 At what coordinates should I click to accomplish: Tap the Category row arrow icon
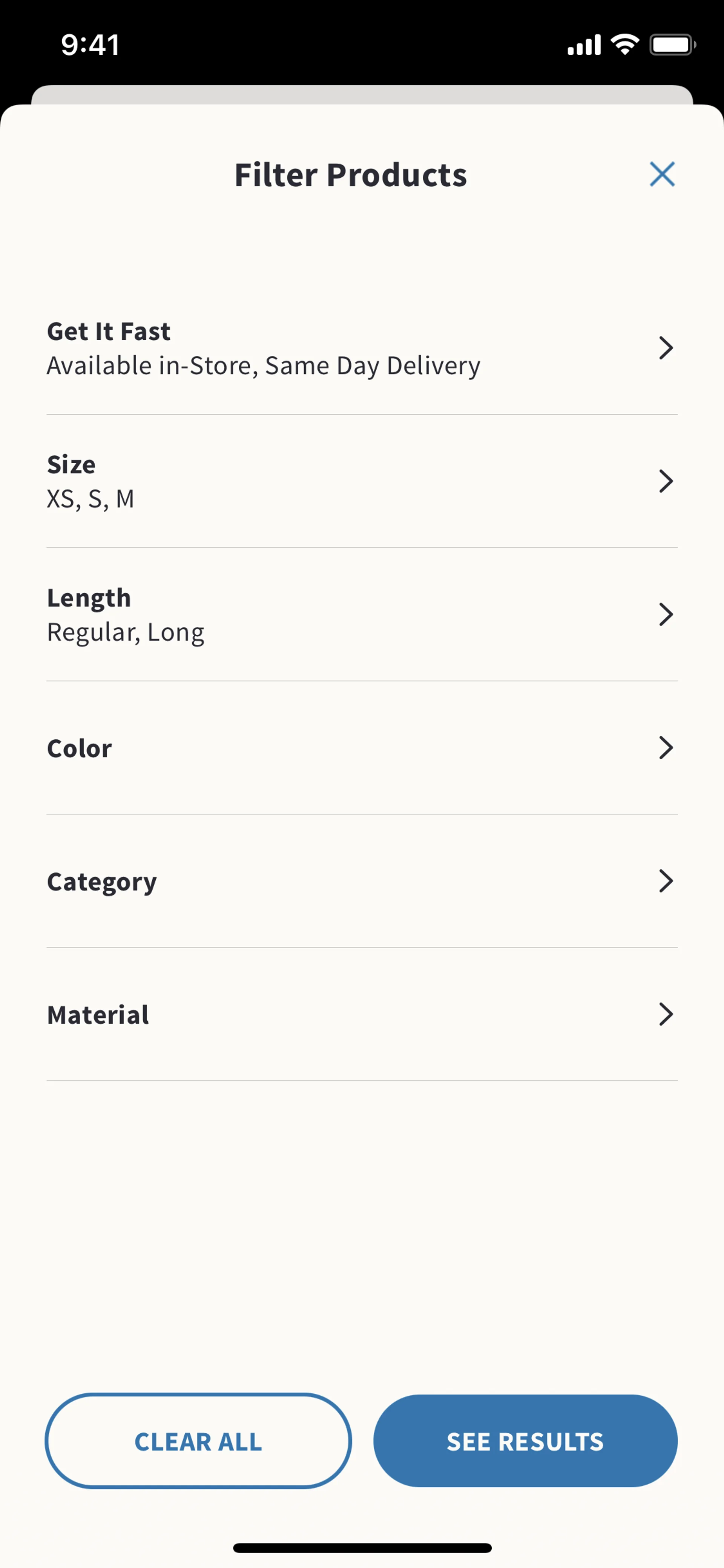(666, 881)
